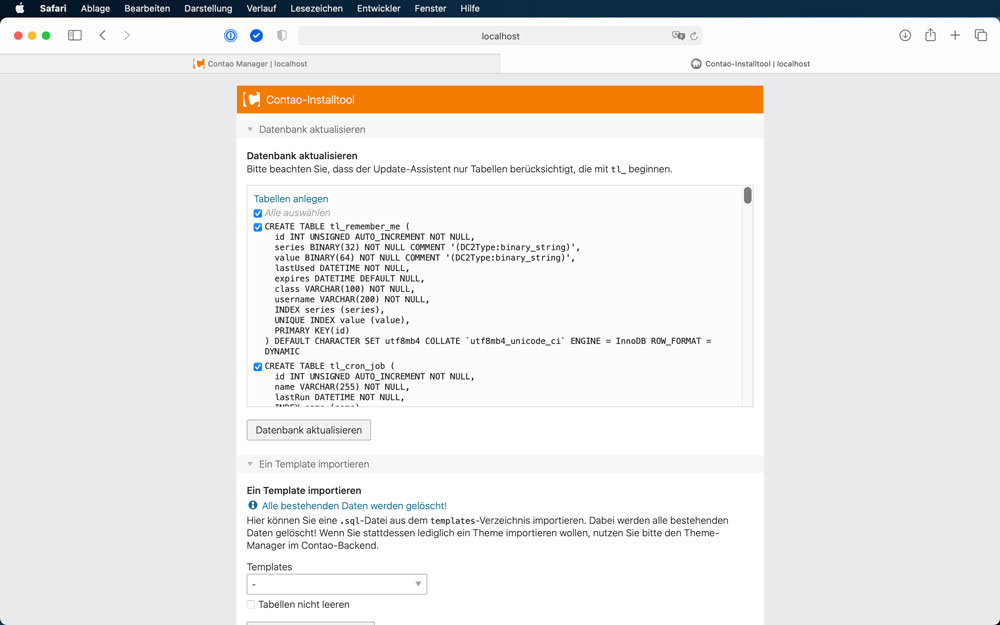Click the 'lastRun DATETIME NOT NULL,' line

[x=340, y=397]
